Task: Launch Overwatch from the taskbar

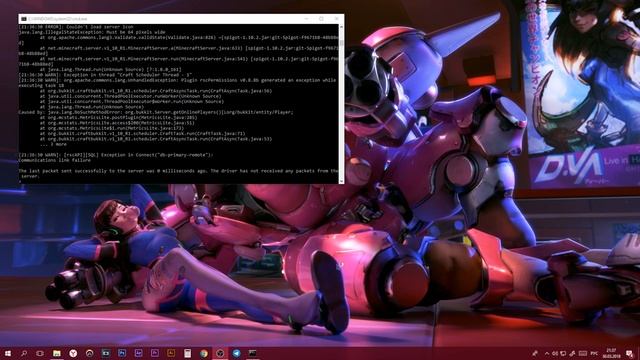Action: [89, 353]
